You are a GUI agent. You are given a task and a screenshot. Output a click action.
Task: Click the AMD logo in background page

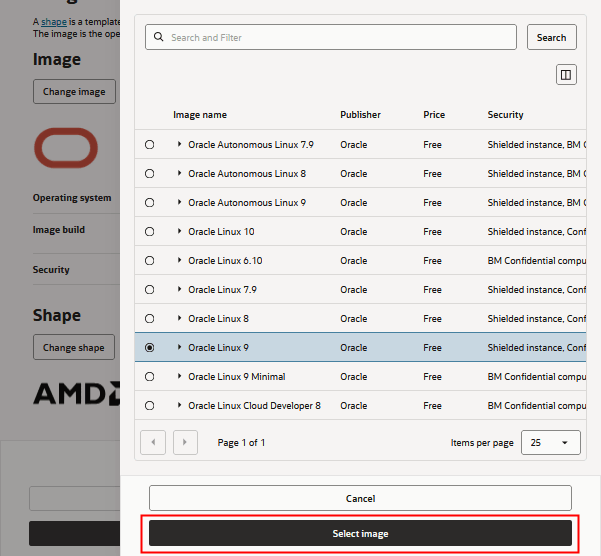tap(77, 393)
